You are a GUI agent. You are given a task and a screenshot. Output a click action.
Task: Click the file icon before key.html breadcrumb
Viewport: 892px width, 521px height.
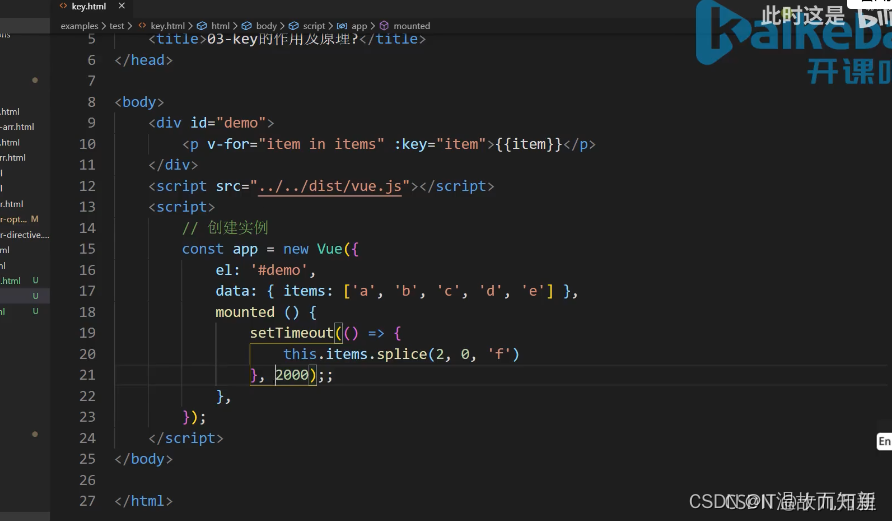pos(142,26)
